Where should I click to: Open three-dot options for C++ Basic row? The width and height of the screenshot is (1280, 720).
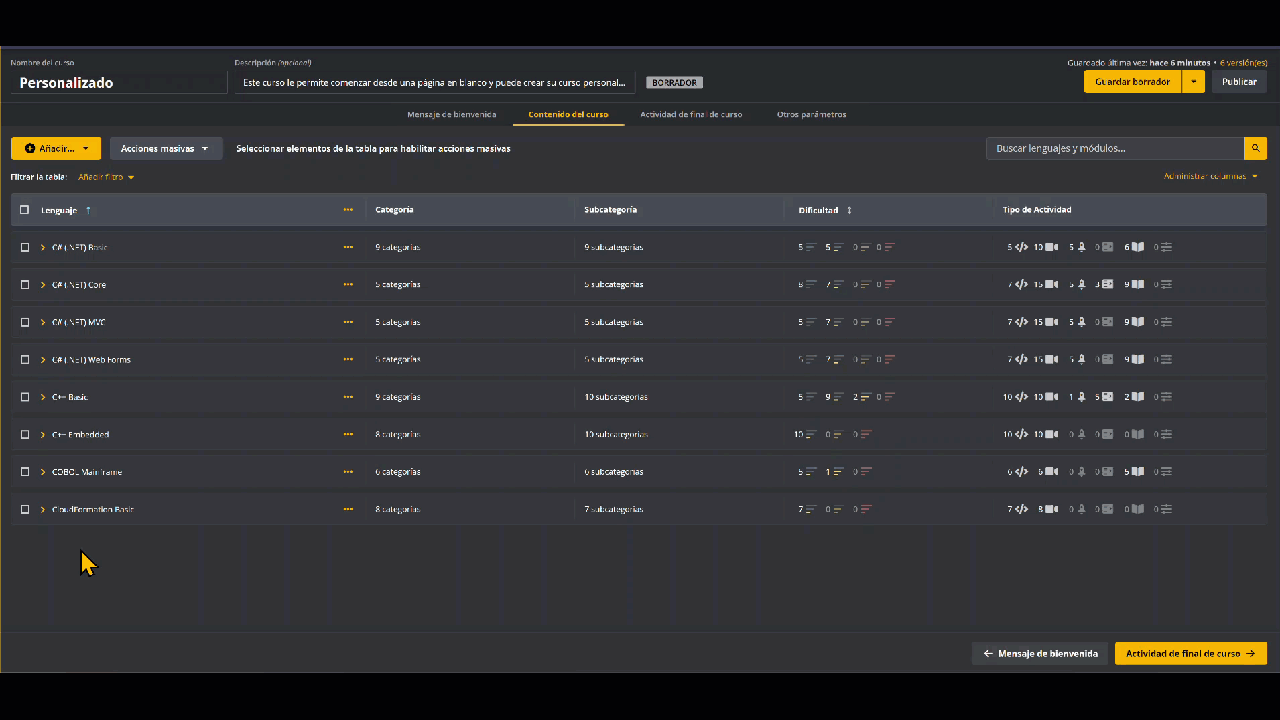[x=348, y=397]
